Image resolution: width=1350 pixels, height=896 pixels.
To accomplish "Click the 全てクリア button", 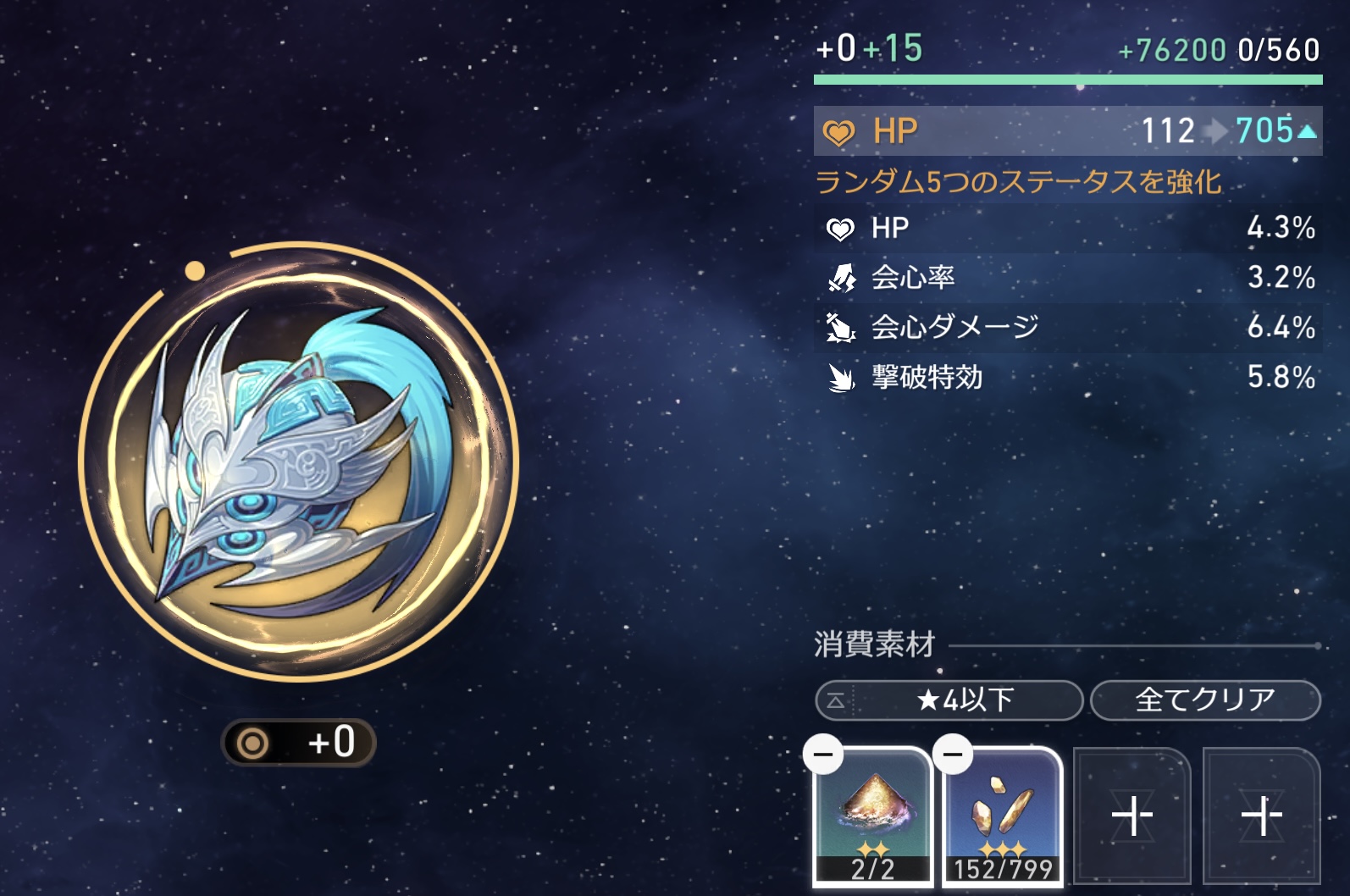I will (1205, 700).
